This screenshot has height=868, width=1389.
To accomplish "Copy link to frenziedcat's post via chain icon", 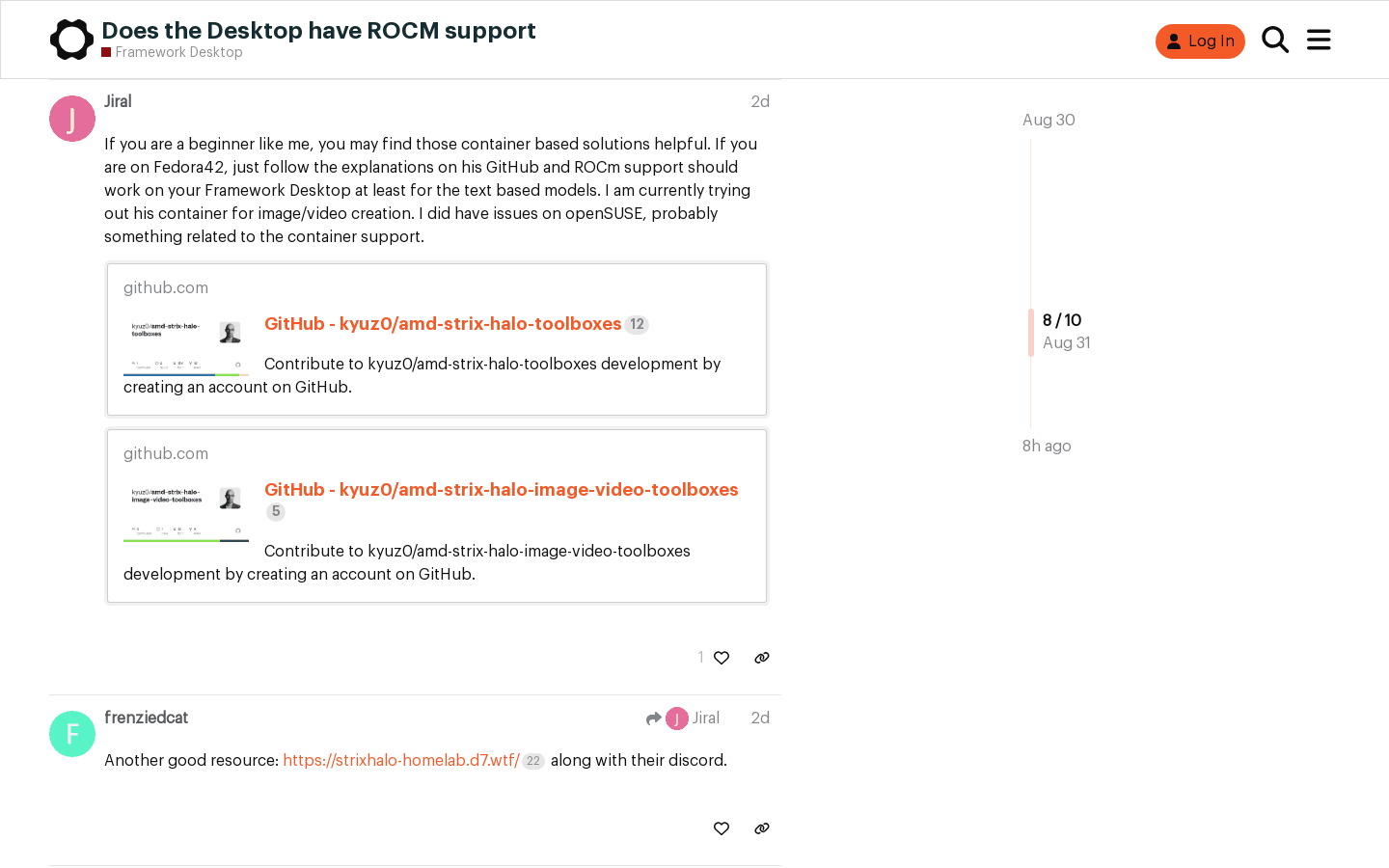I will coord(761,828).
